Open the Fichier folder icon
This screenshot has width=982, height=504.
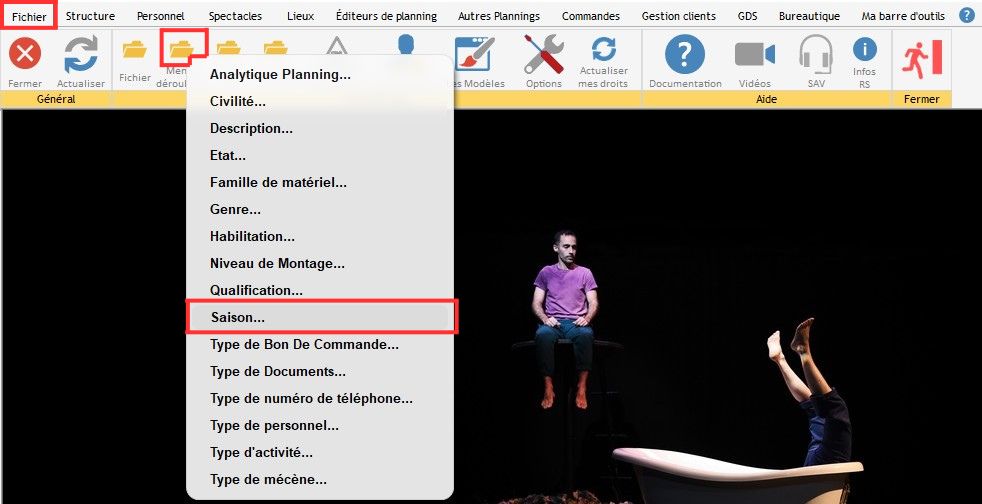point(134,51)
